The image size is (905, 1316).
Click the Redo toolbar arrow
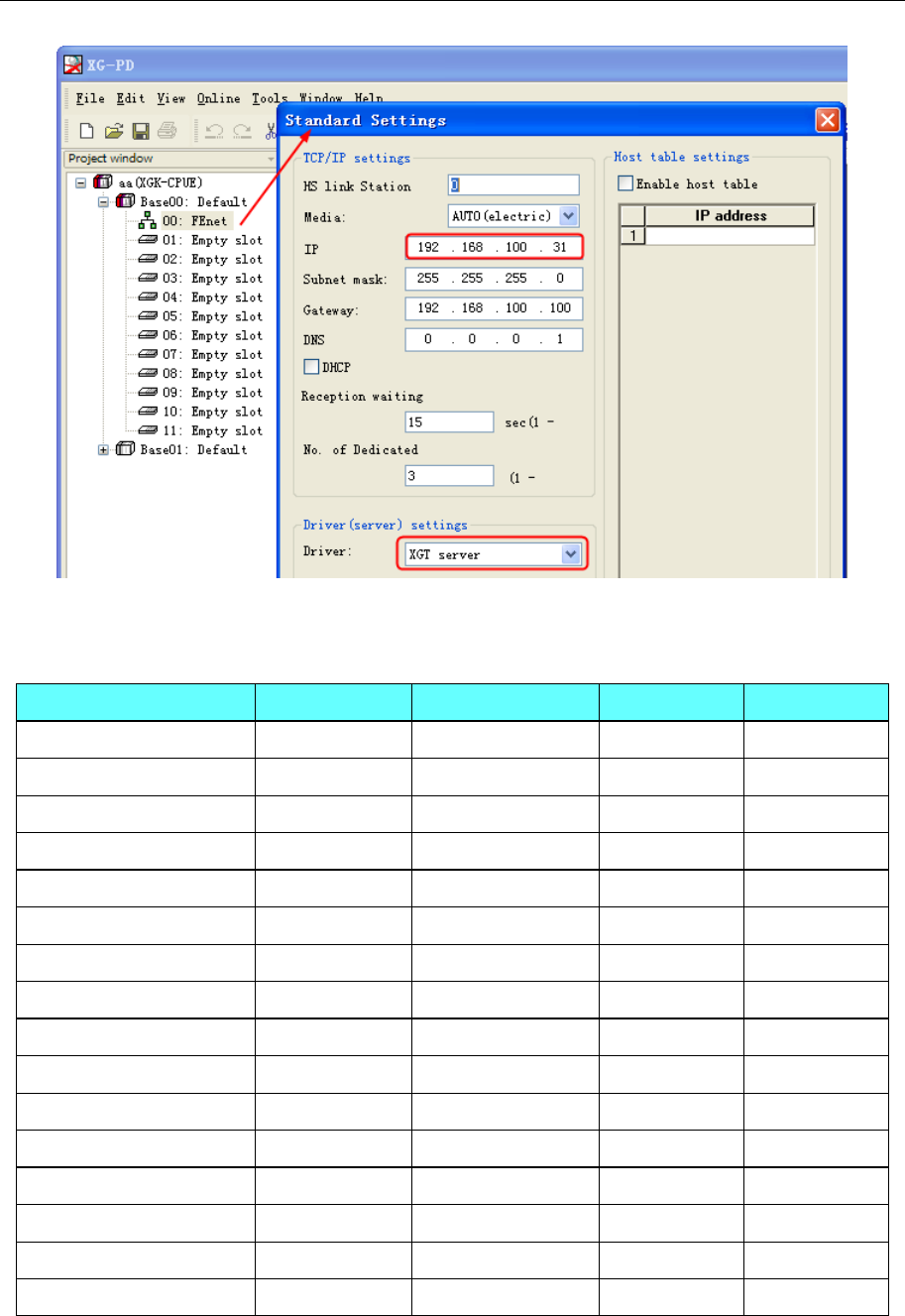tap(241, 131)
